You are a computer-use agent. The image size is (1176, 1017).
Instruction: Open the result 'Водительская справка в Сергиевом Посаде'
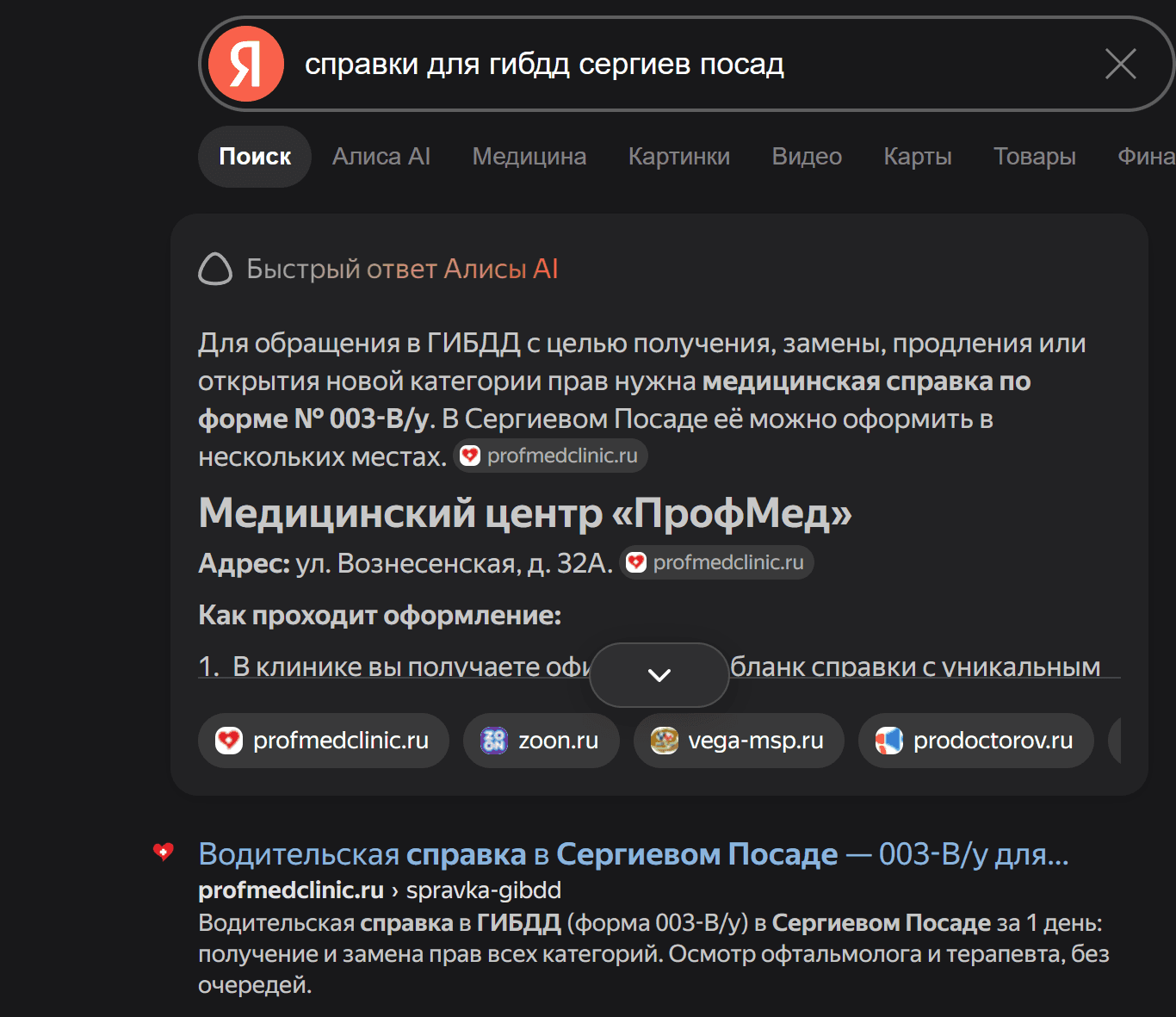pyautogui.click(x=634, y=854)
